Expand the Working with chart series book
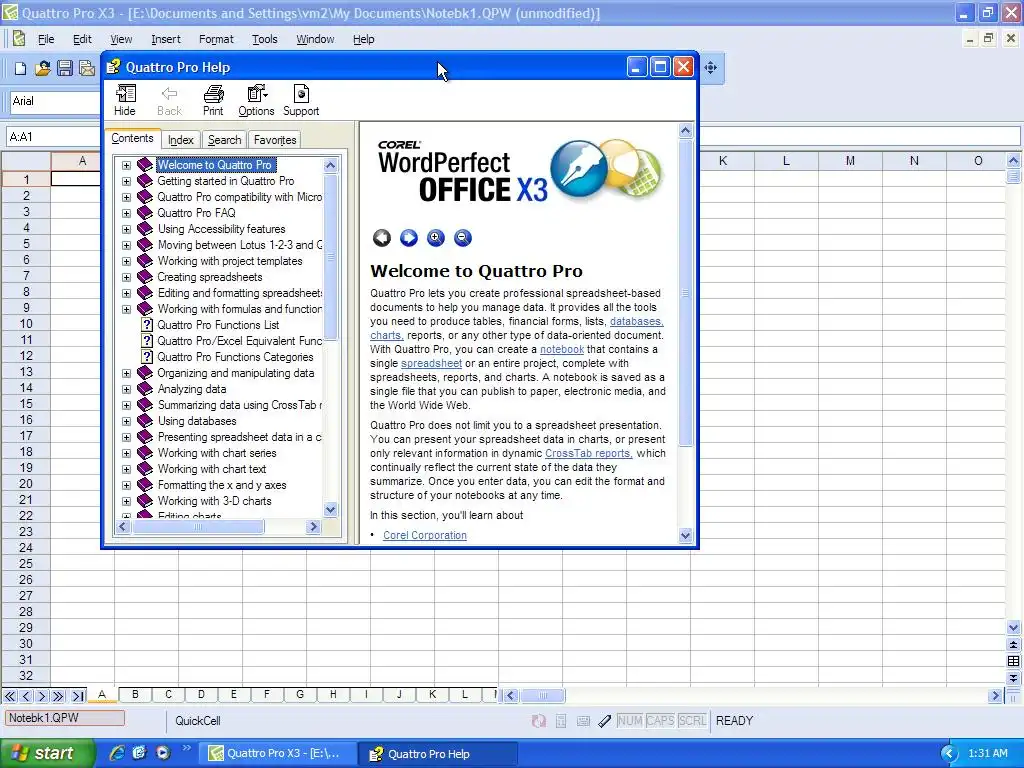This screenshot has width=1024, height=768. (127, 453)
